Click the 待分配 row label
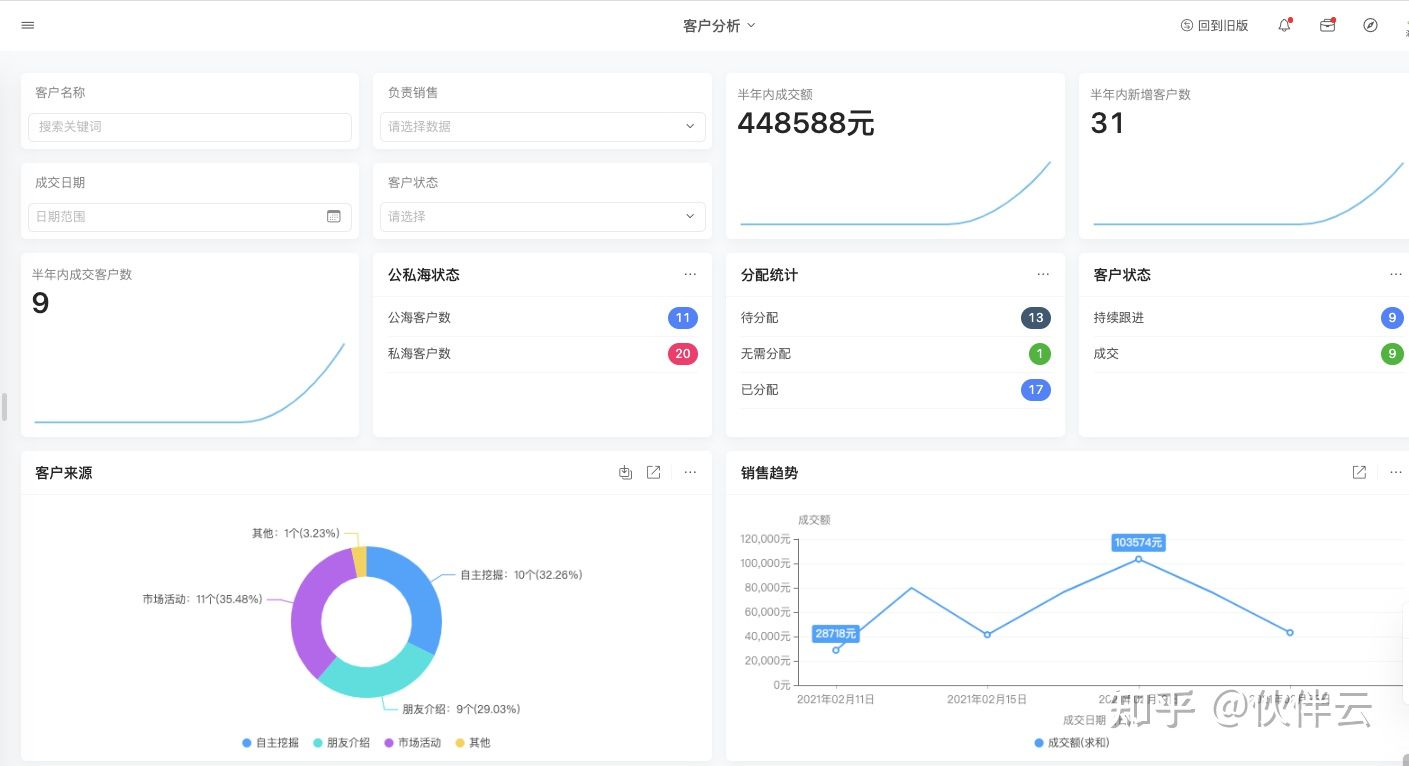The height and width of the screenshot is (766, 1409). pyautogui.click(x=759, y=318)
